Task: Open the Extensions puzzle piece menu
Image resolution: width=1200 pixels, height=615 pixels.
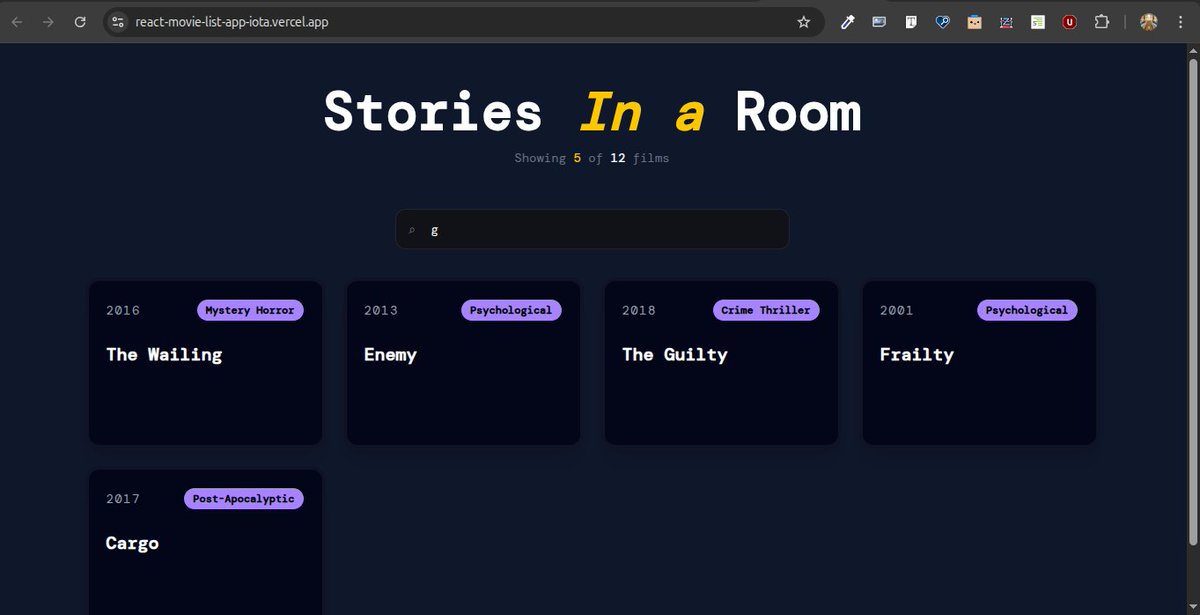Action: (1102, 22)
